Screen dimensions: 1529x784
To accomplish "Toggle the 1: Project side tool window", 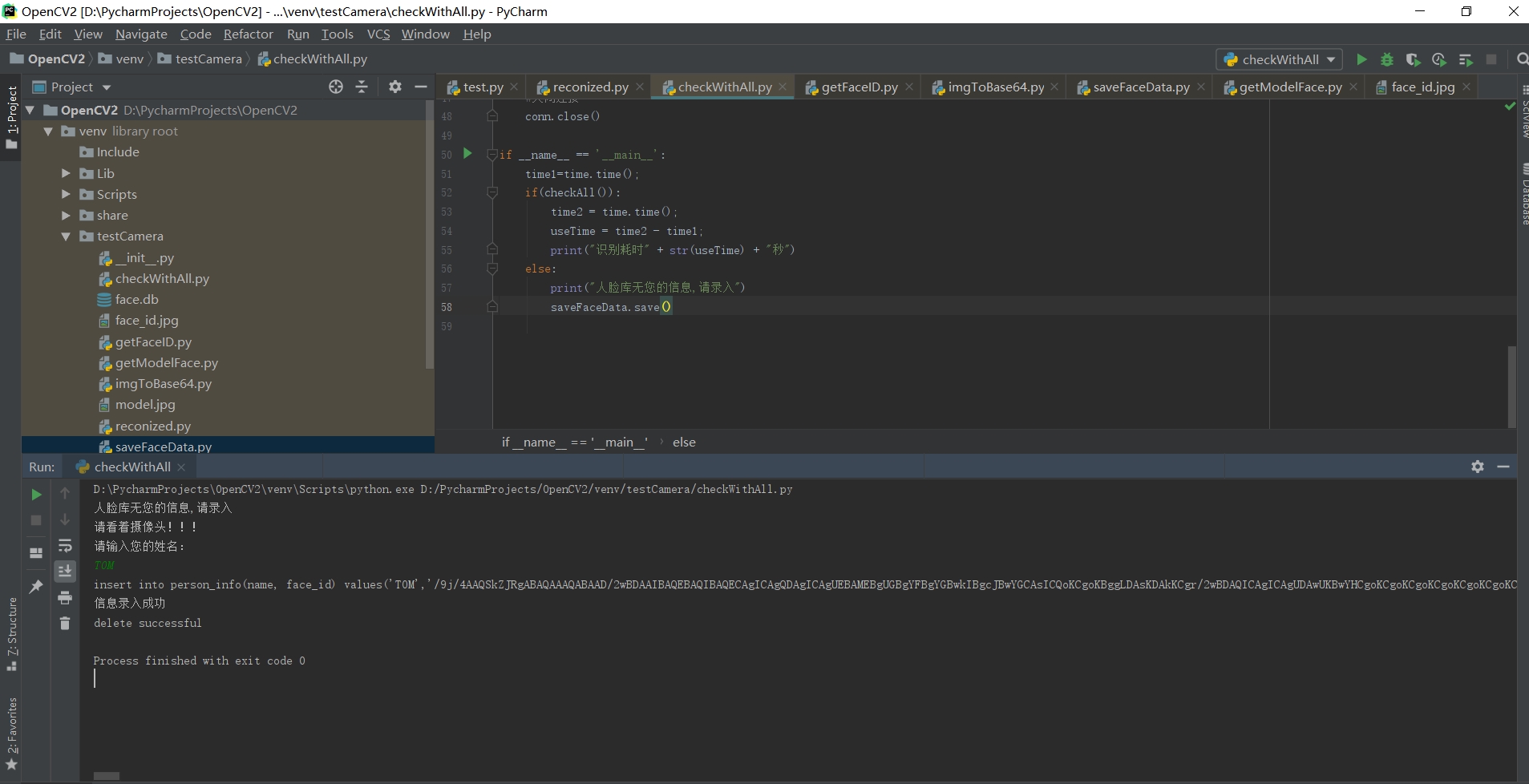I will point(11,117).
